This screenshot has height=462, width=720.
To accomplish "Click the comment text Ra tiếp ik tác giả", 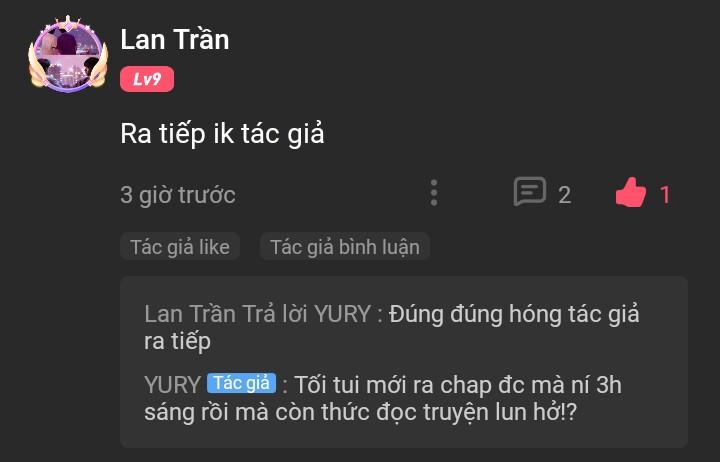I will click(222, 134).
